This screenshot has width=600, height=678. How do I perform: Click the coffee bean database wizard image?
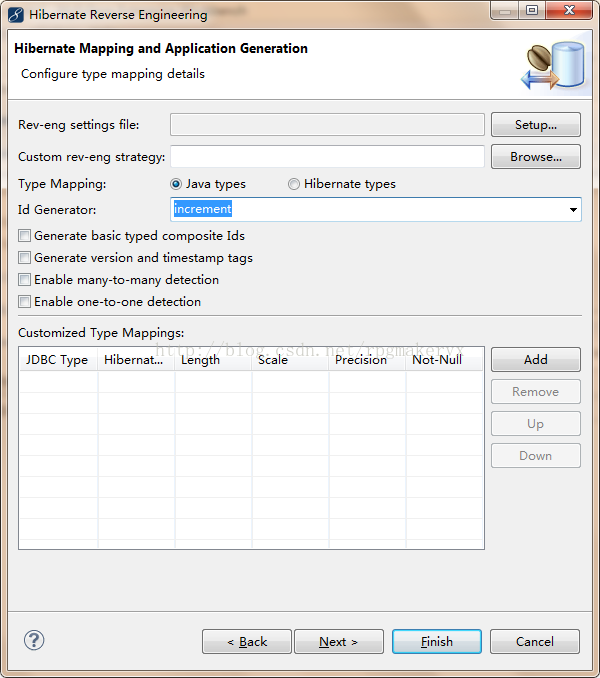554,65
